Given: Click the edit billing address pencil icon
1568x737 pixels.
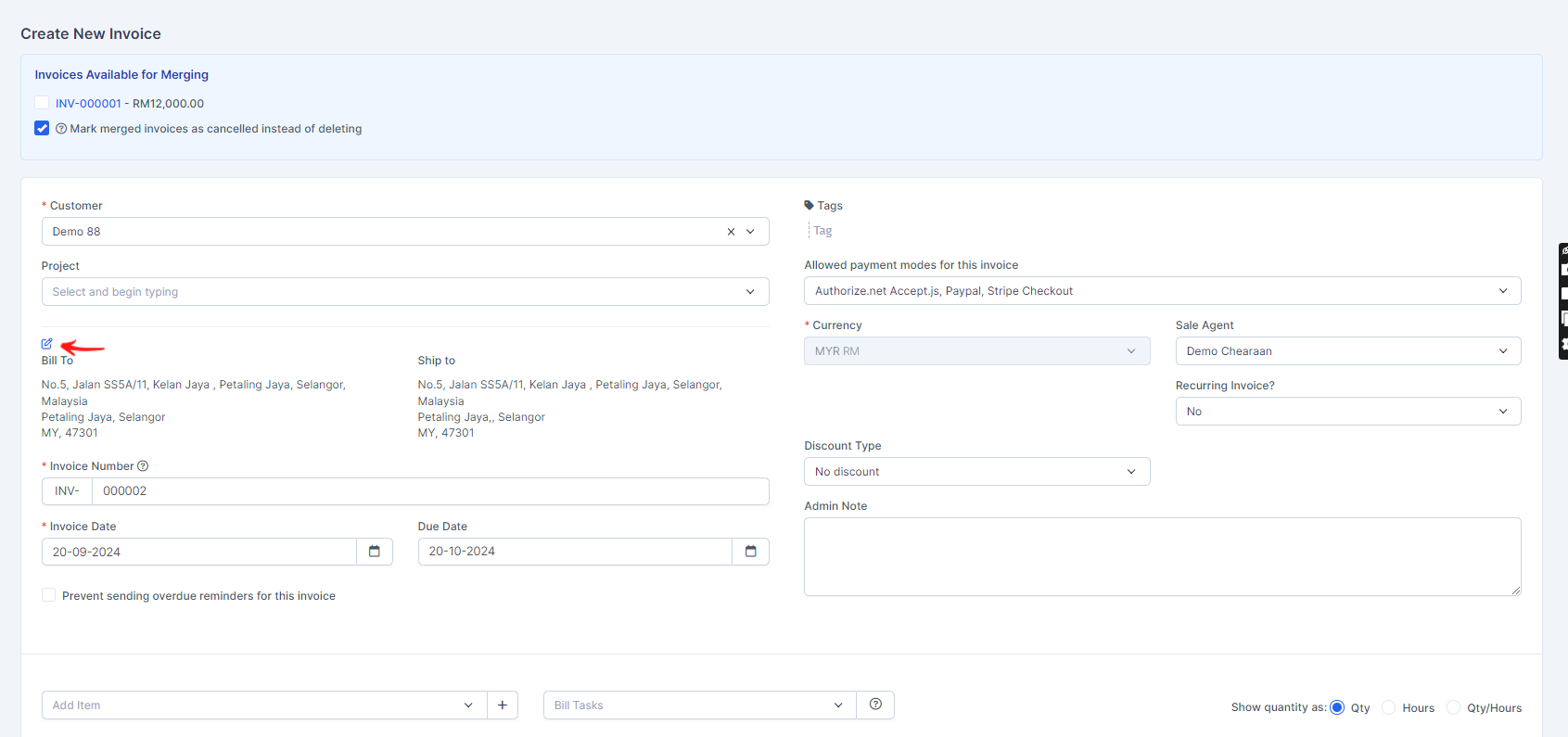Looking at the screenshot, I should coord(46,344).
